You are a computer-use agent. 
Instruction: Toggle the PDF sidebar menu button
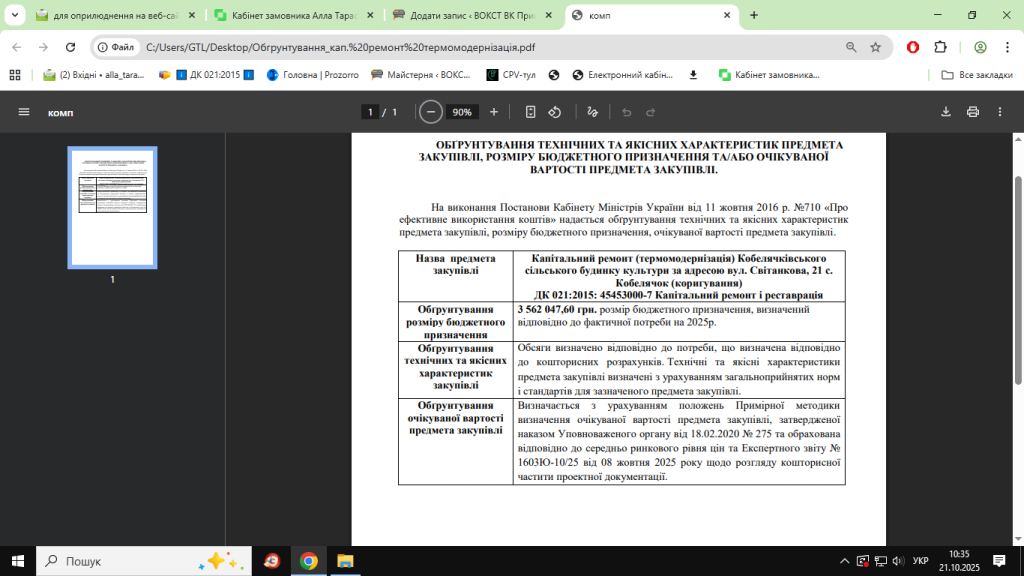tap(24, 112)
